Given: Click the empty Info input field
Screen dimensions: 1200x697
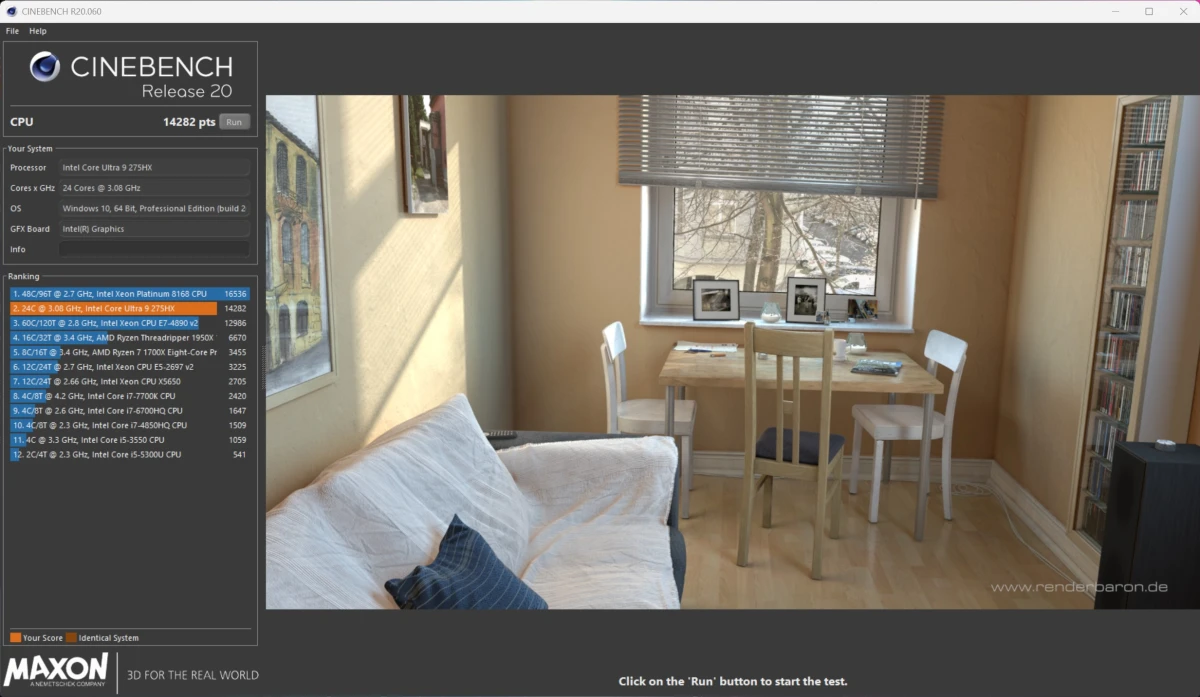Looking at the screenshot, I should 154,249.
